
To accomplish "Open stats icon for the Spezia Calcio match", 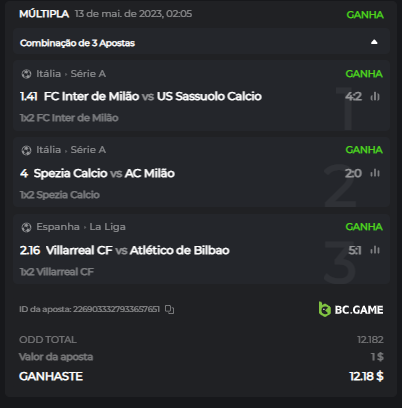I will [375, 173].
